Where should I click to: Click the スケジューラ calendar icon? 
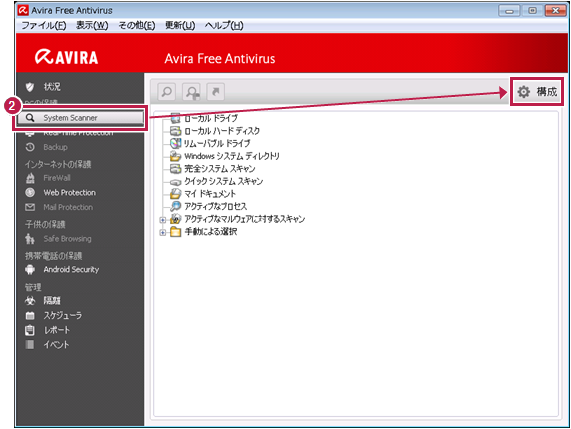click(30, 315)
